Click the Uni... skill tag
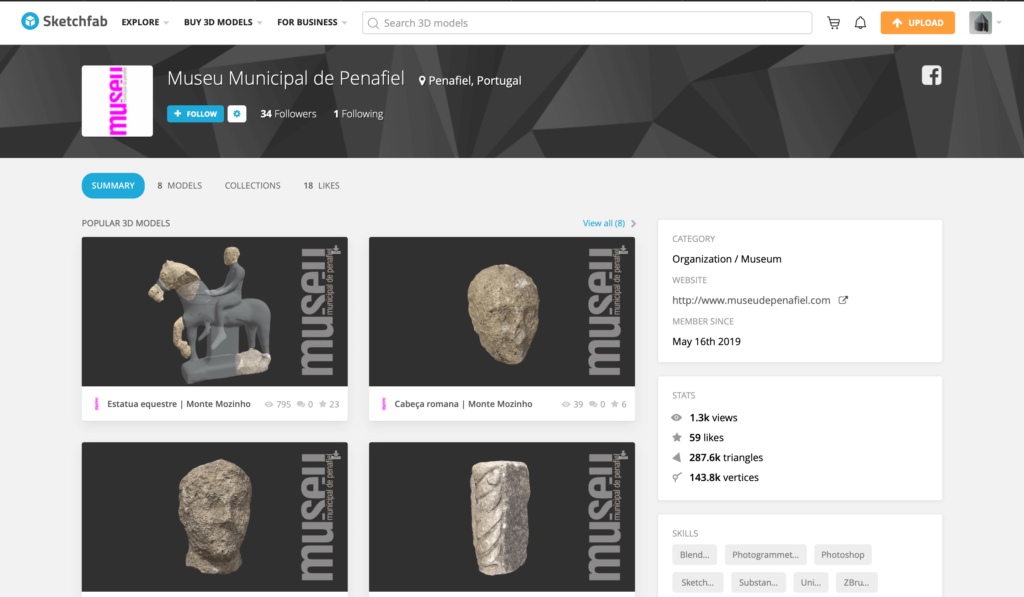 (x=810, y=582)
